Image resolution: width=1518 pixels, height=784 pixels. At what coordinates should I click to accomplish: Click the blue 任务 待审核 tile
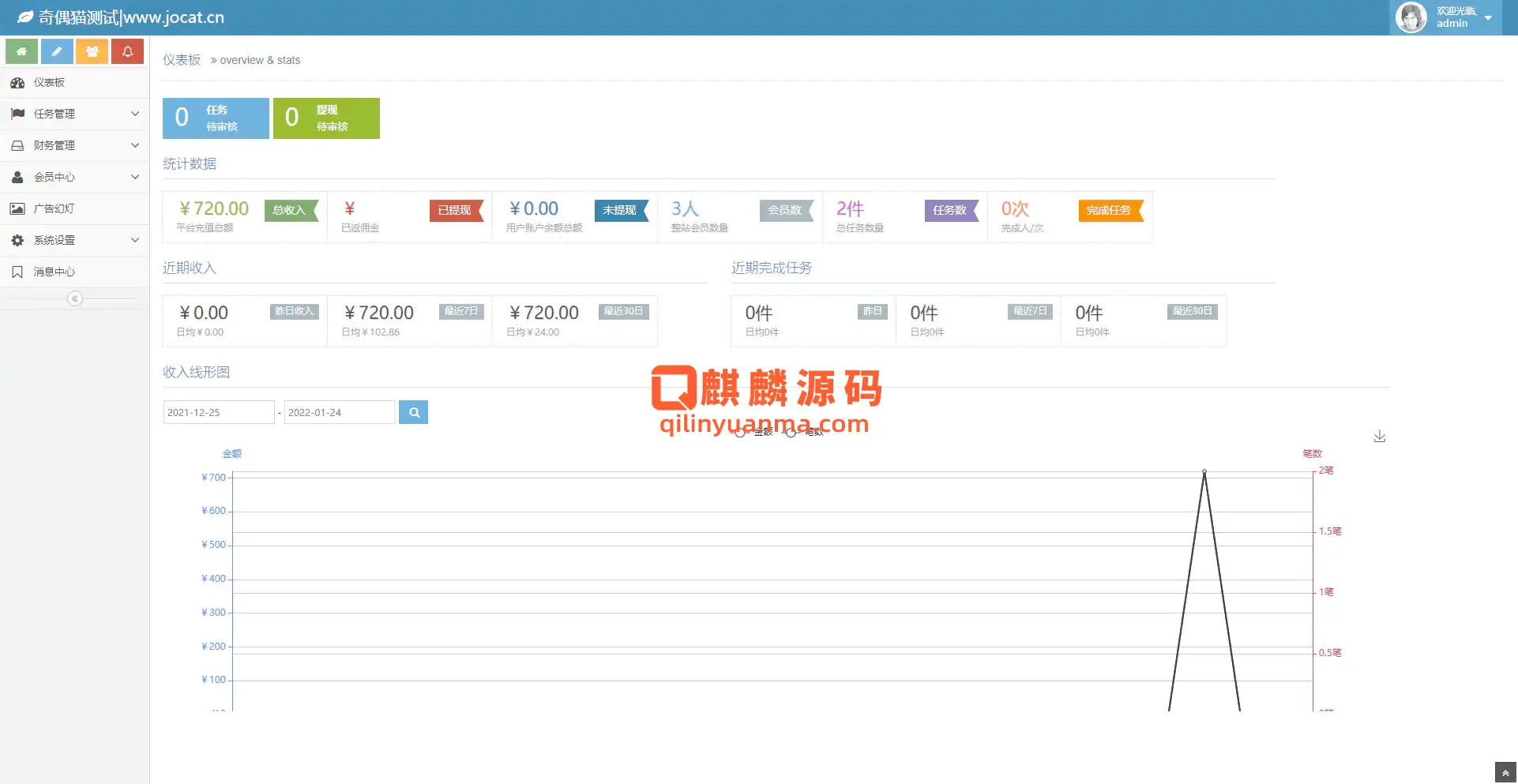click(x=216, y=118)
